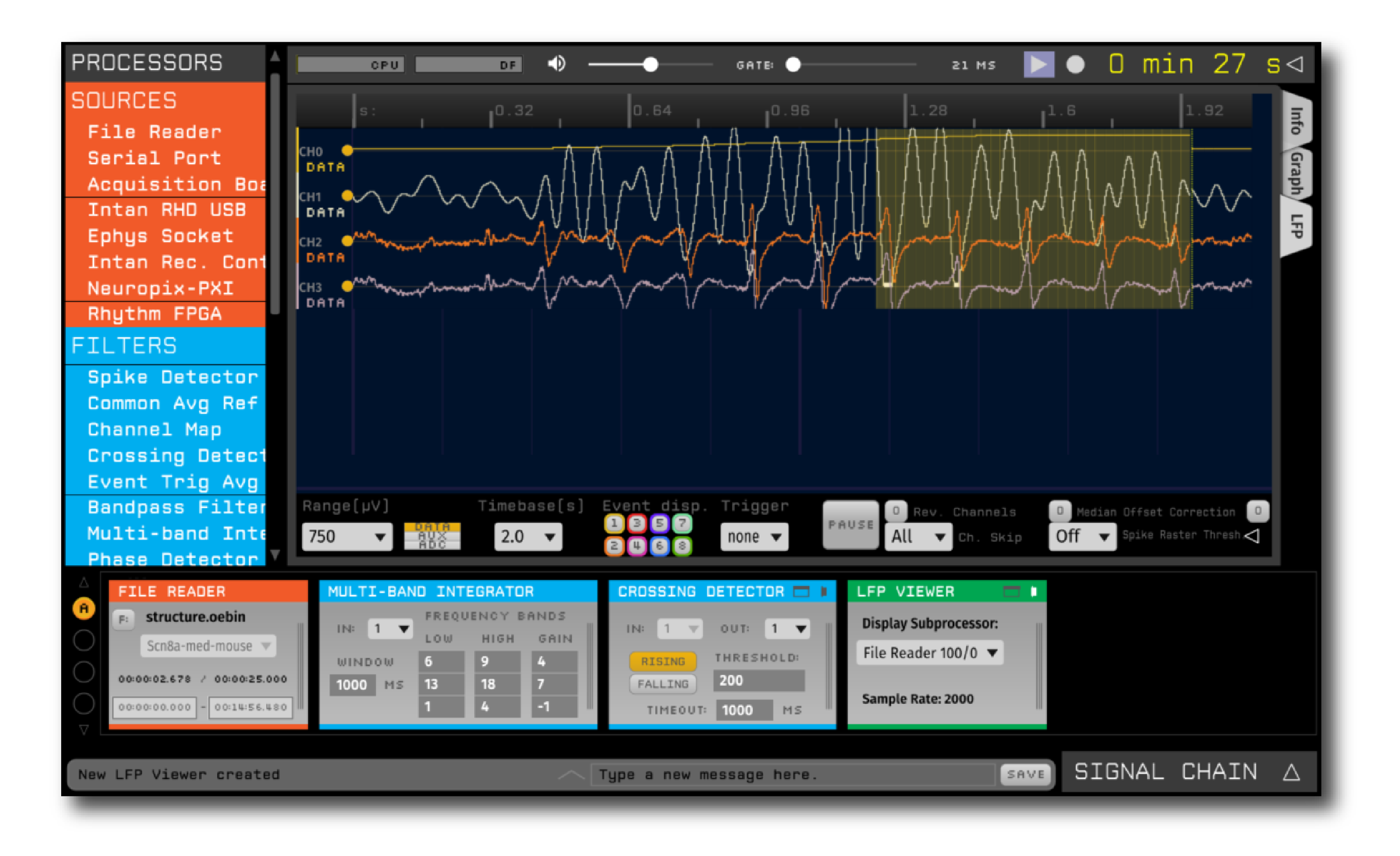Viewport: 1400px width, 856px height.
Task: Click signal chain down arrow
Action: pos(84,729)
